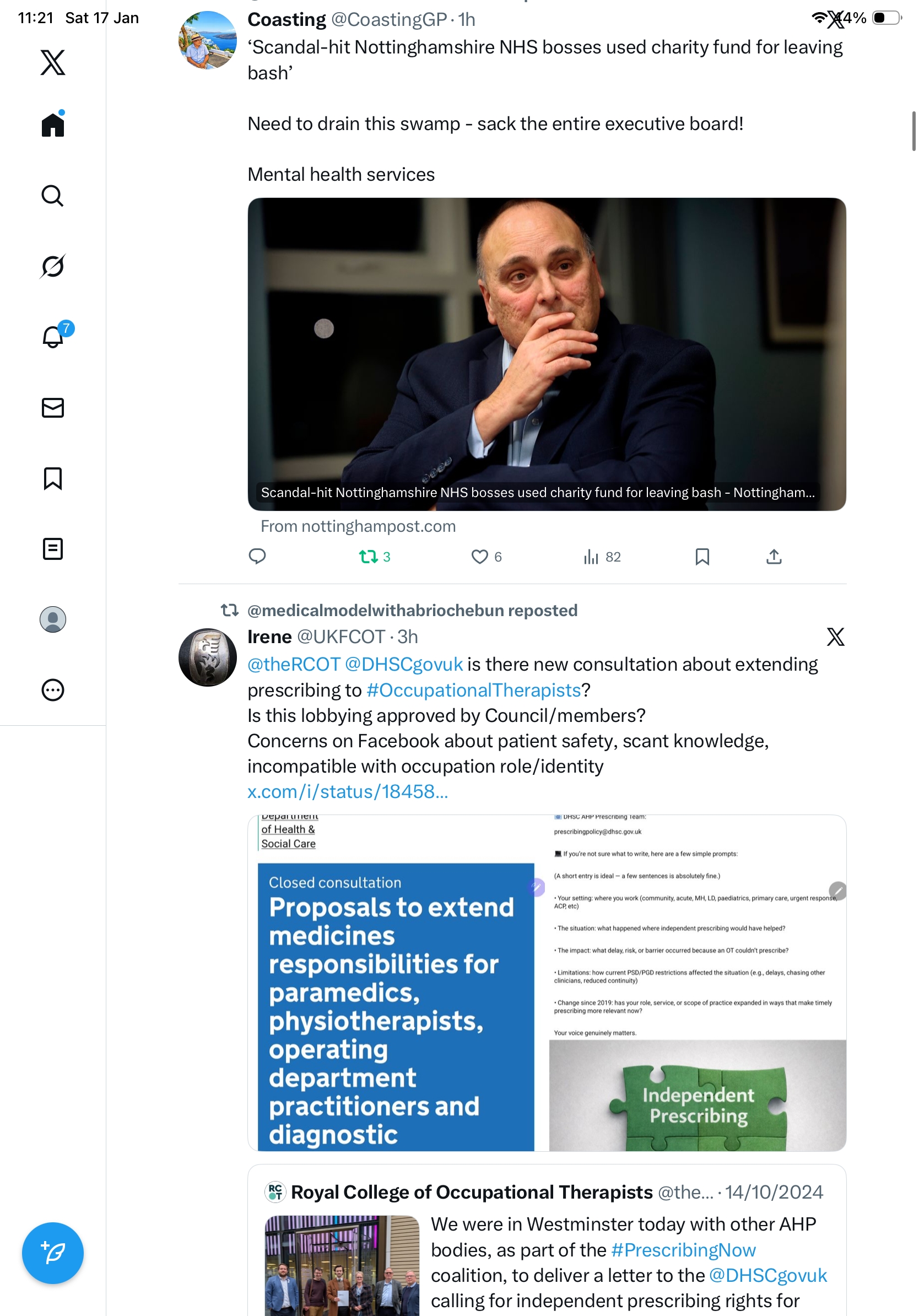Open the #OccupationalTherapists hashtag

473,690
